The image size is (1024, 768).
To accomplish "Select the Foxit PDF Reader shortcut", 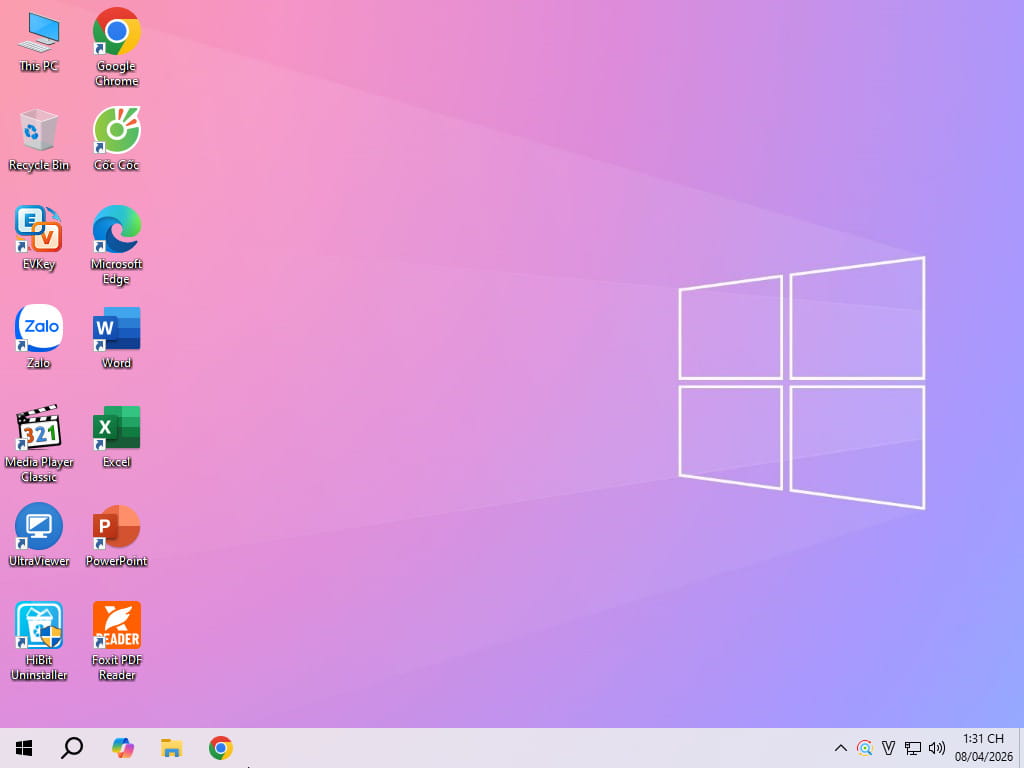I will (116, 642).
